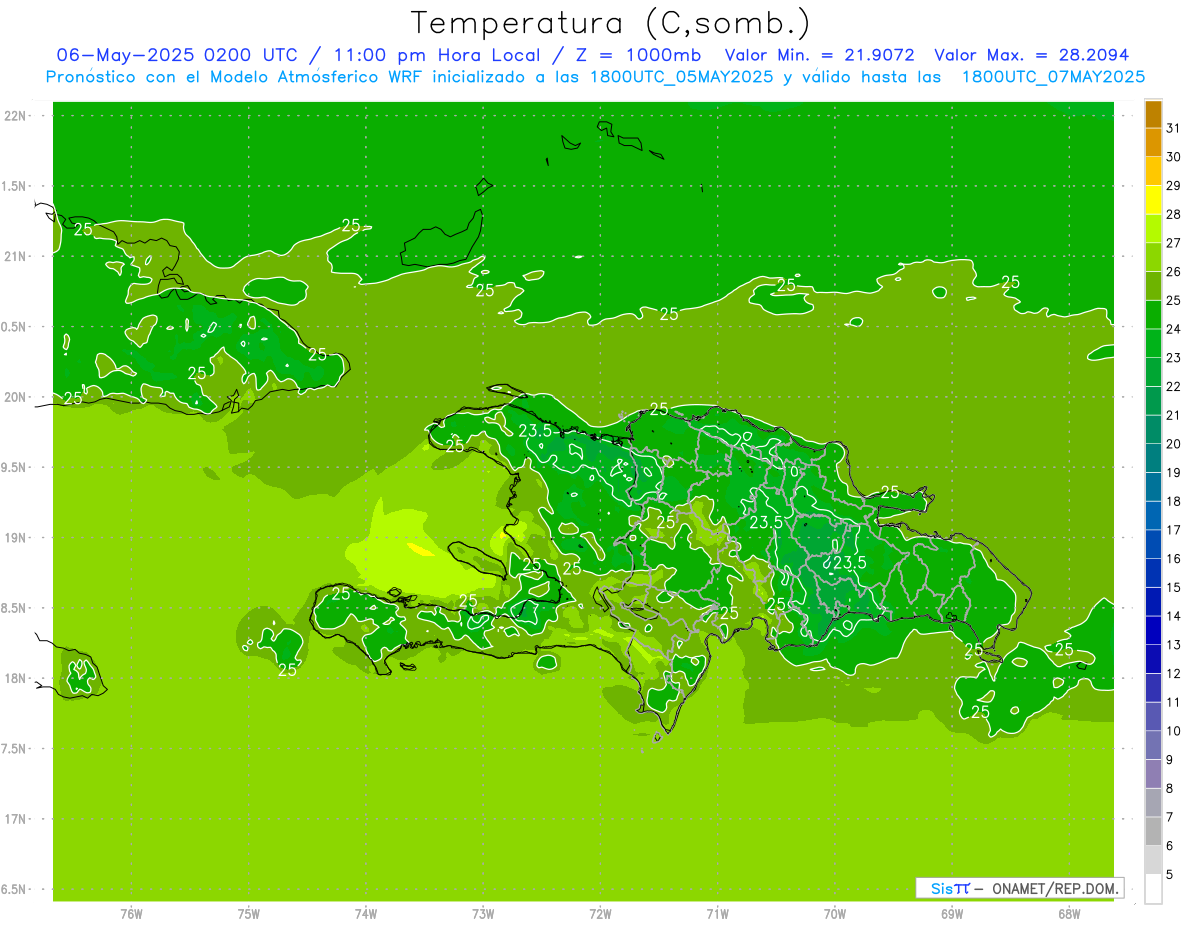Viewport: 1200px width, 927px height.
Task: Click the '74W' longitude axis label
Action: coord(366,913)
